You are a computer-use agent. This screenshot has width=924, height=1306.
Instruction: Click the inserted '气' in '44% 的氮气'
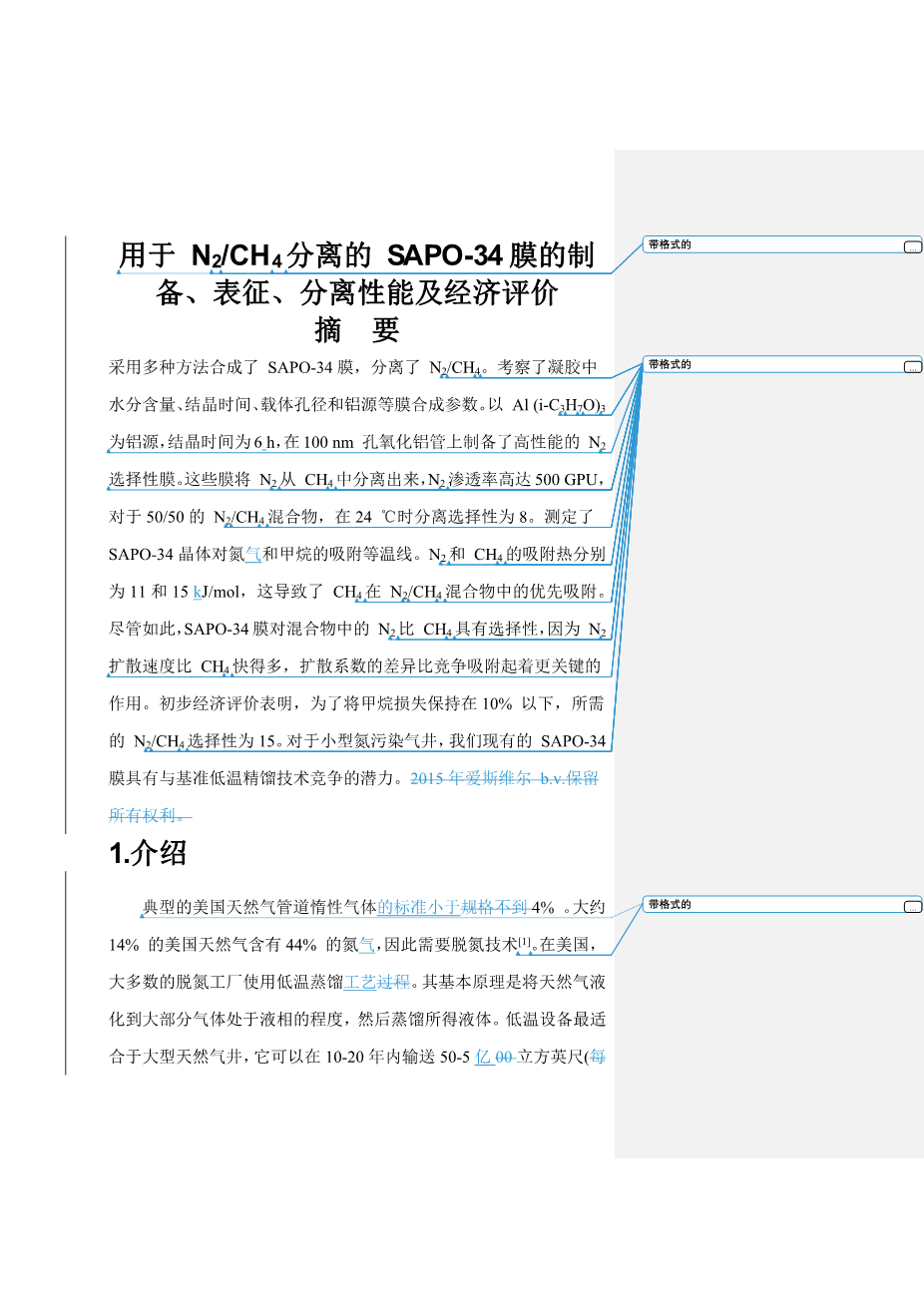pos(367,945)
